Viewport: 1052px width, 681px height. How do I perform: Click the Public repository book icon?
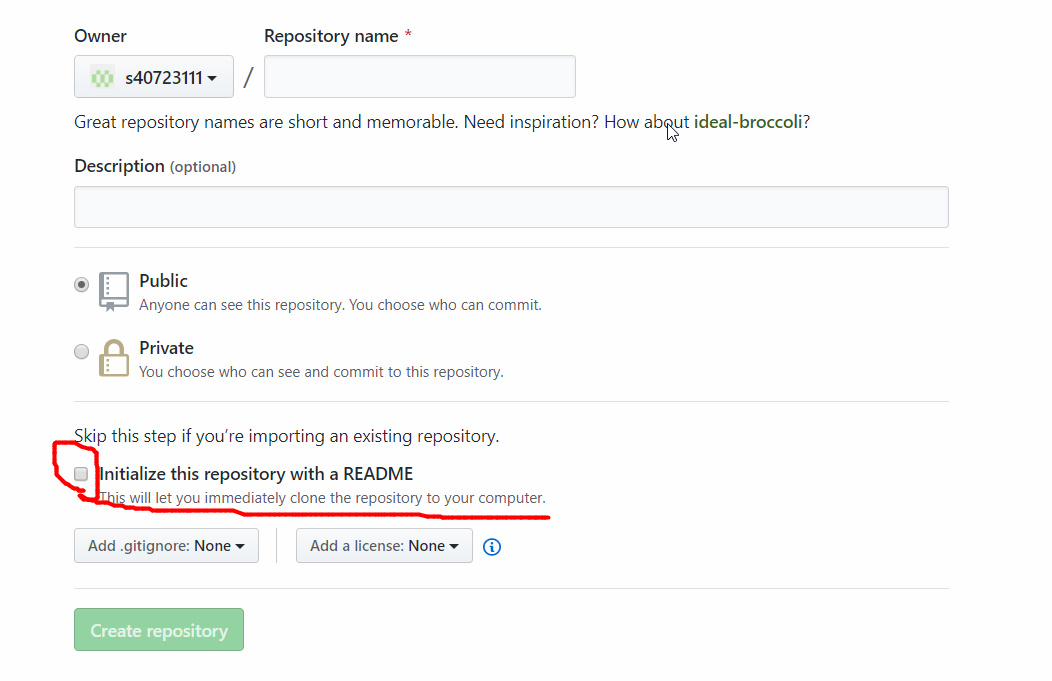pos(114,291)
